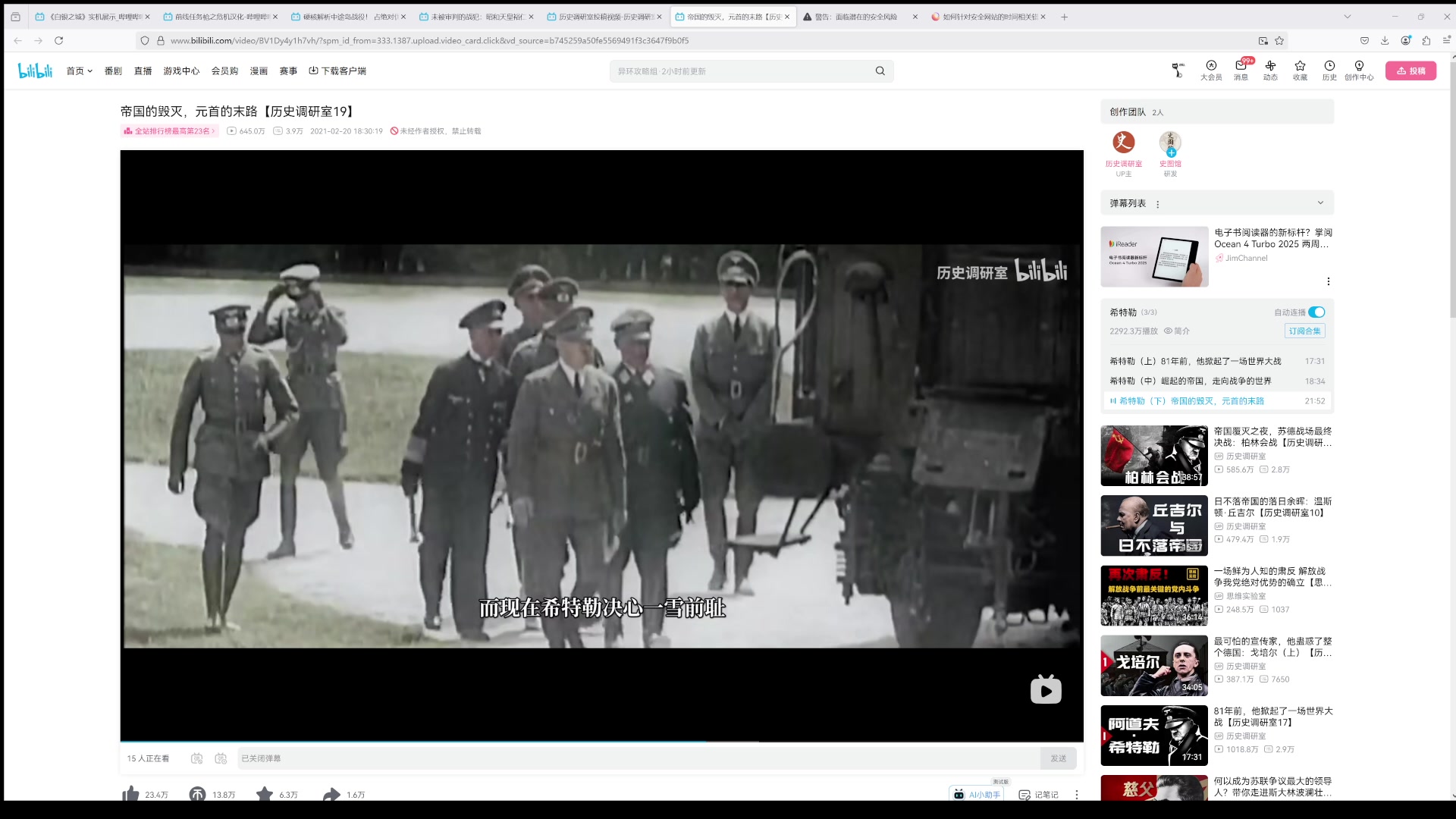The height and width of the screenshot is (819, 1456).
Task: Open the 戈培尔 recommended video thumbnail
Action: point(1154,666)
